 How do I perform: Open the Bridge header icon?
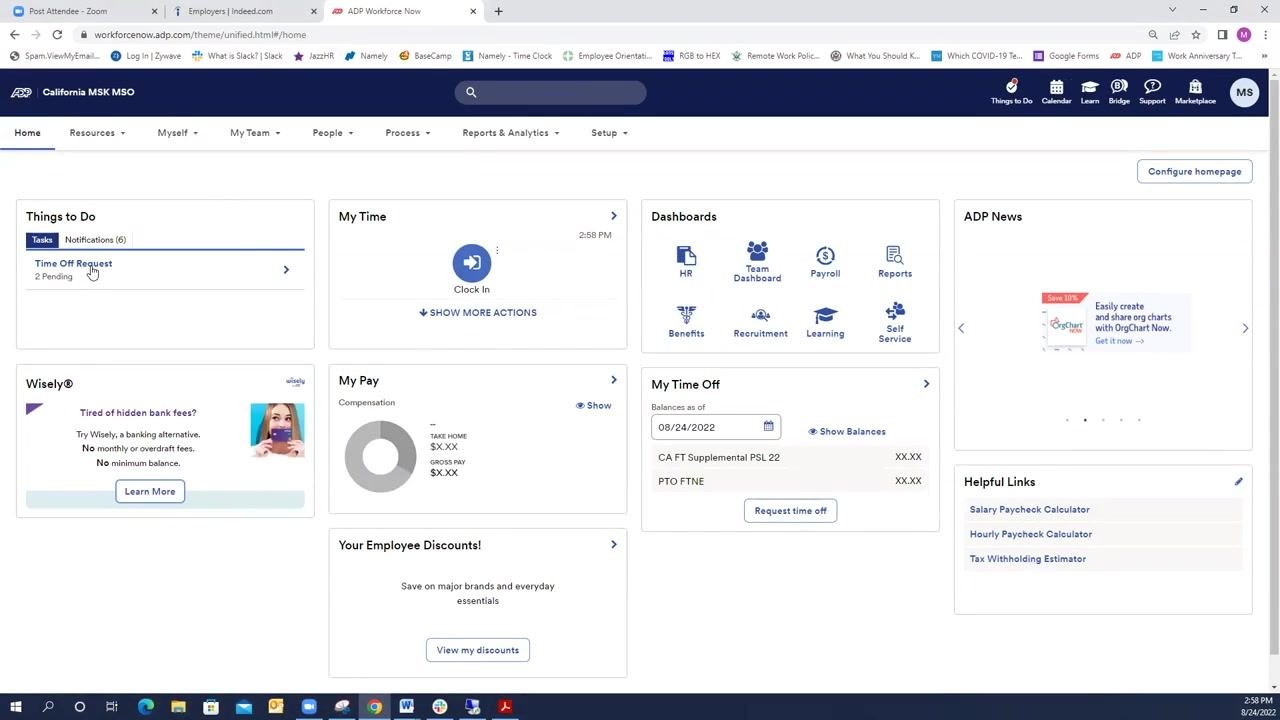(x=1119, y=92)
